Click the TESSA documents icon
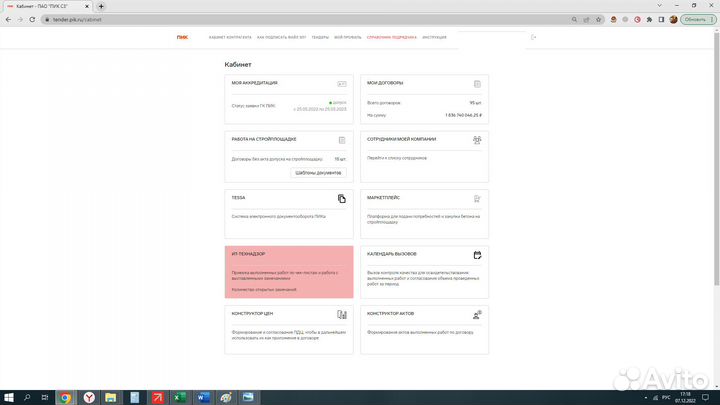 tap(342, 198)
